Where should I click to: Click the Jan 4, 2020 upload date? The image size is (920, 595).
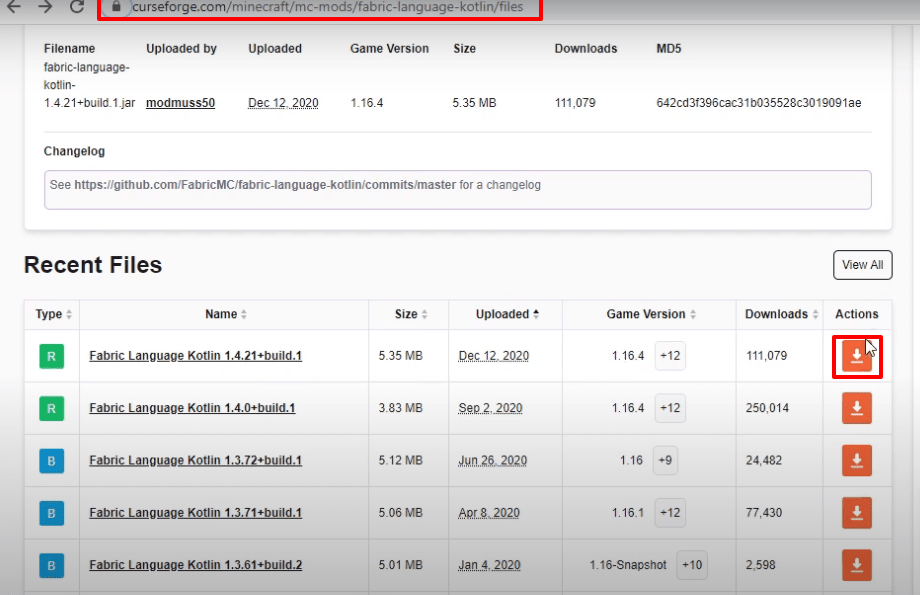coord(489,564)
